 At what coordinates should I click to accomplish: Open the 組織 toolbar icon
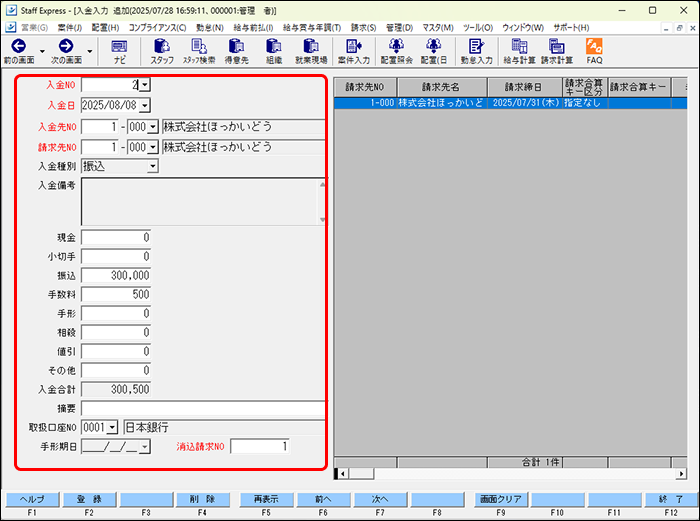pos(274,46)
